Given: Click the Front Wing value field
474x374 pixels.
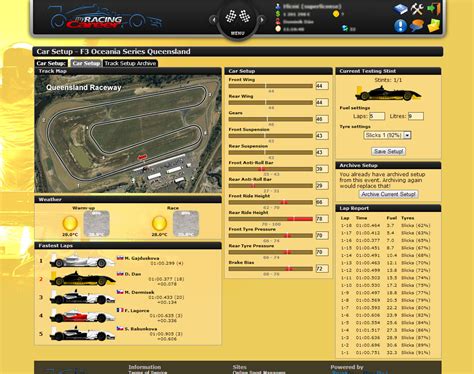Looking at the screenshot, I should click(x=322, y=86).
